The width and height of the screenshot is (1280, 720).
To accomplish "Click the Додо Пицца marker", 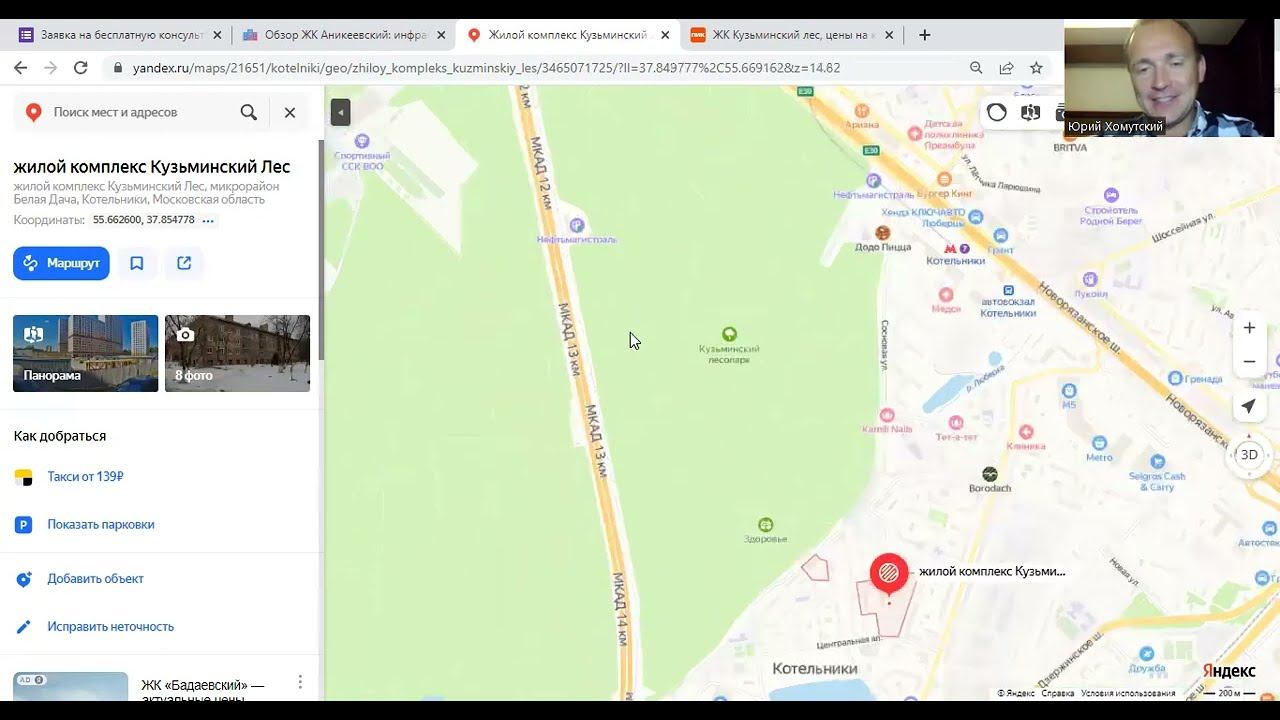I will [x=882, y=233].
